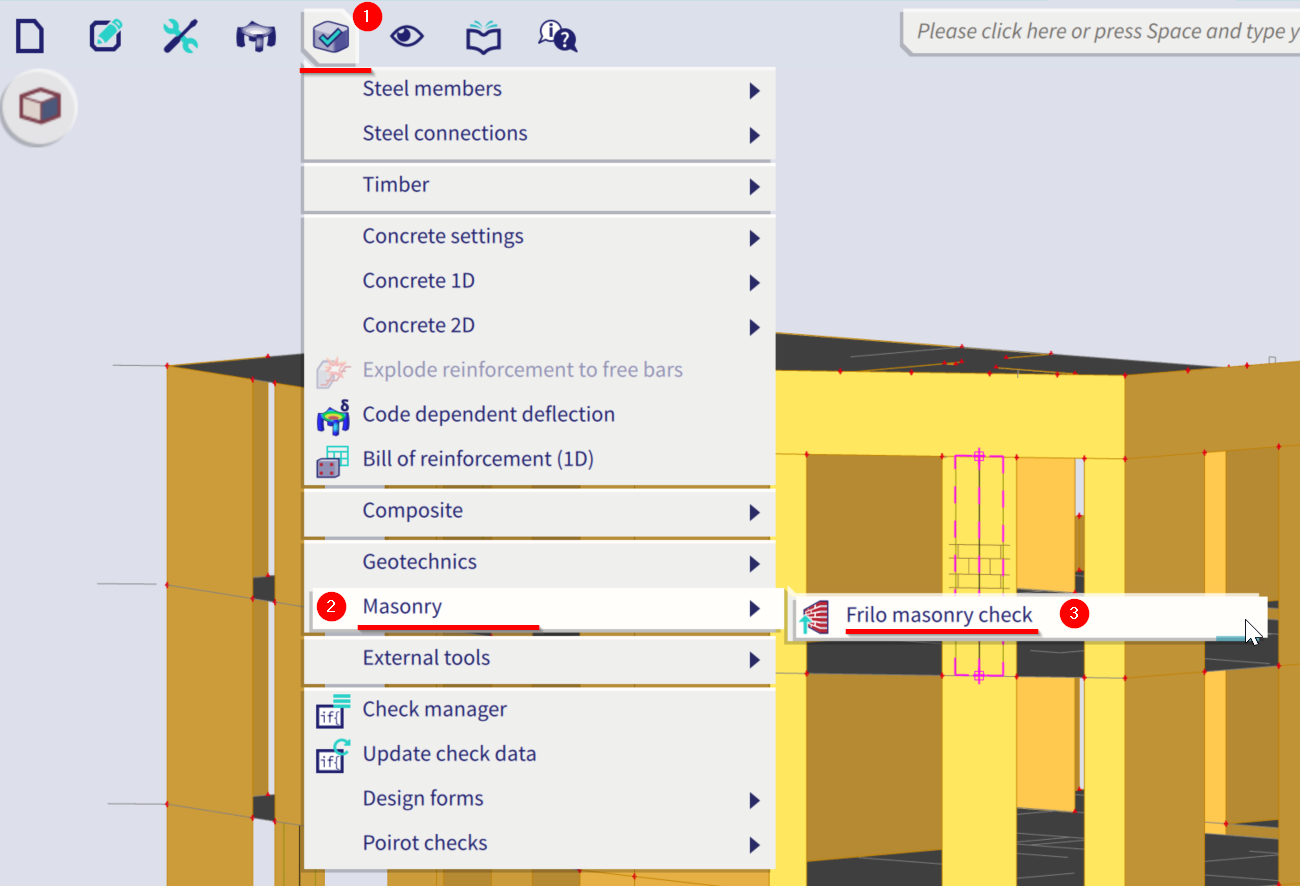
Task: Open the Timber menu entry
Action: point(396,184)
